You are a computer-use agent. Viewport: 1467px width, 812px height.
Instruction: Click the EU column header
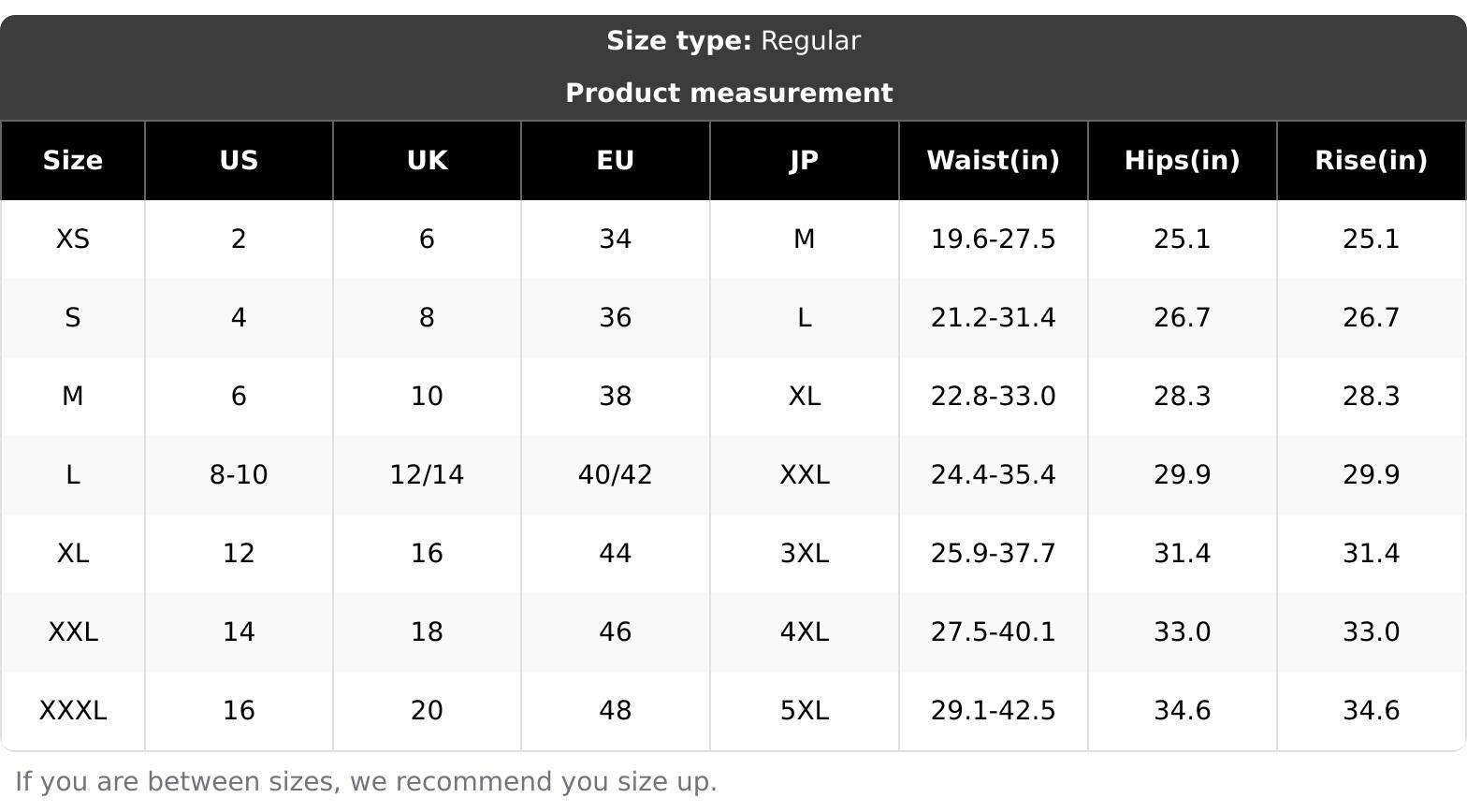[x=616, y=161]
